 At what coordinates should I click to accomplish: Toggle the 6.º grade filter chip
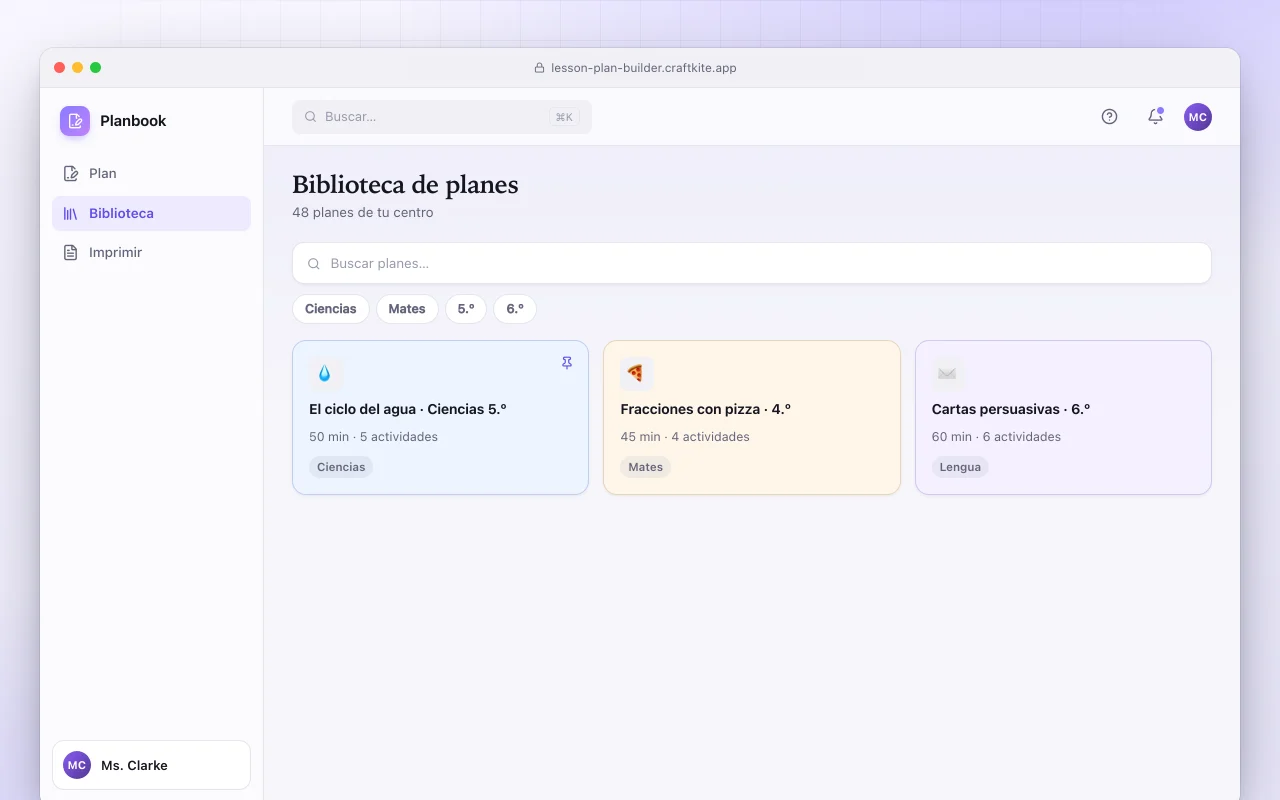[515, 309]
